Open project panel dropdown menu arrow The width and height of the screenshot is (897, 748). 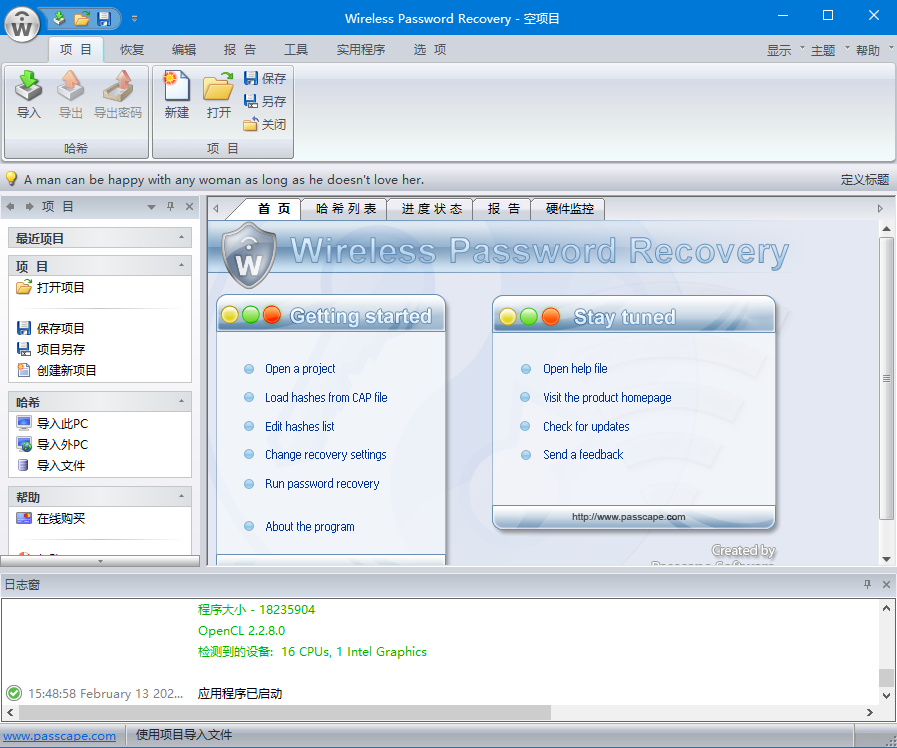point(152,207)
